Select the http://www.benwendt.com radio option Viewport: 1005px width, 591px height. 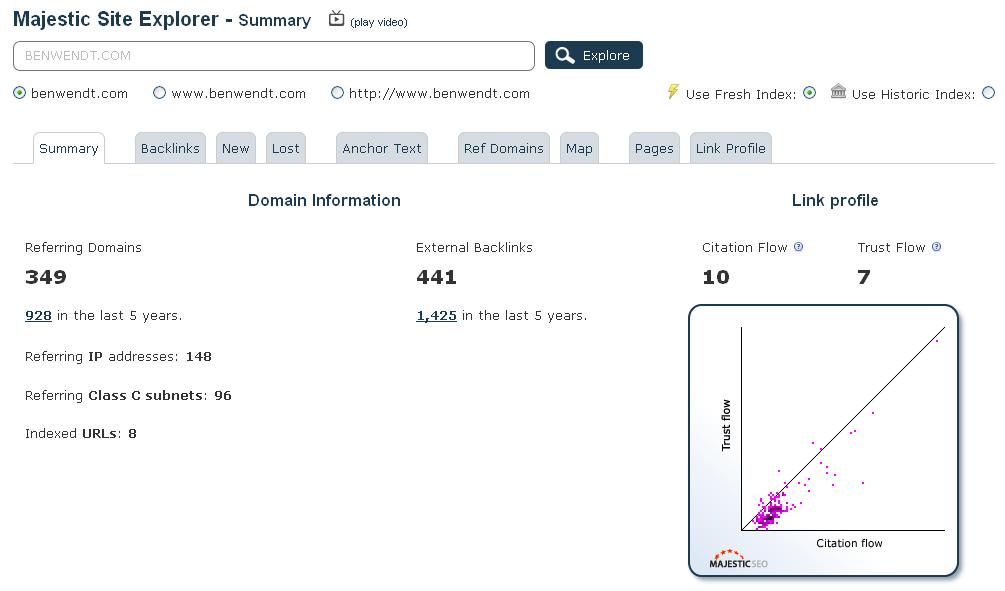click(x=337, y=93)
